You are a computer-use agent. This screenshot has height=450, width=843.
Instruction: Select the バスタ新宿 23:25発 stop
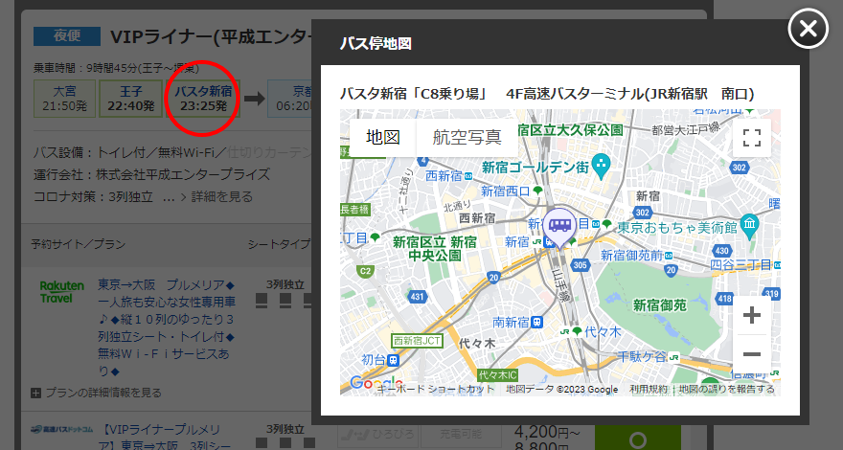pyautogui.click(x=203, y=98)
